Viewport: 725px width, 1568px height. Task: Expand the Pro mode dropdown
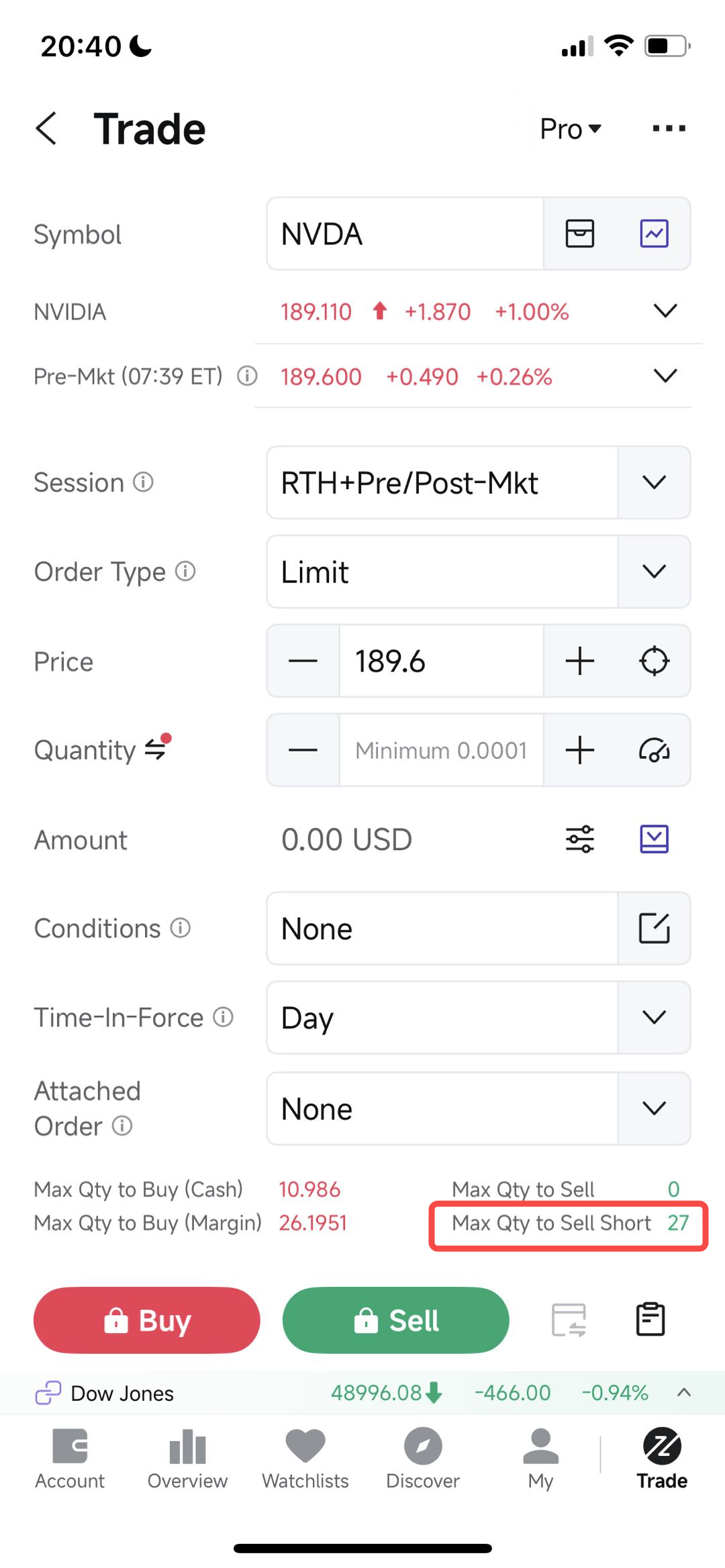click(571, 129)
